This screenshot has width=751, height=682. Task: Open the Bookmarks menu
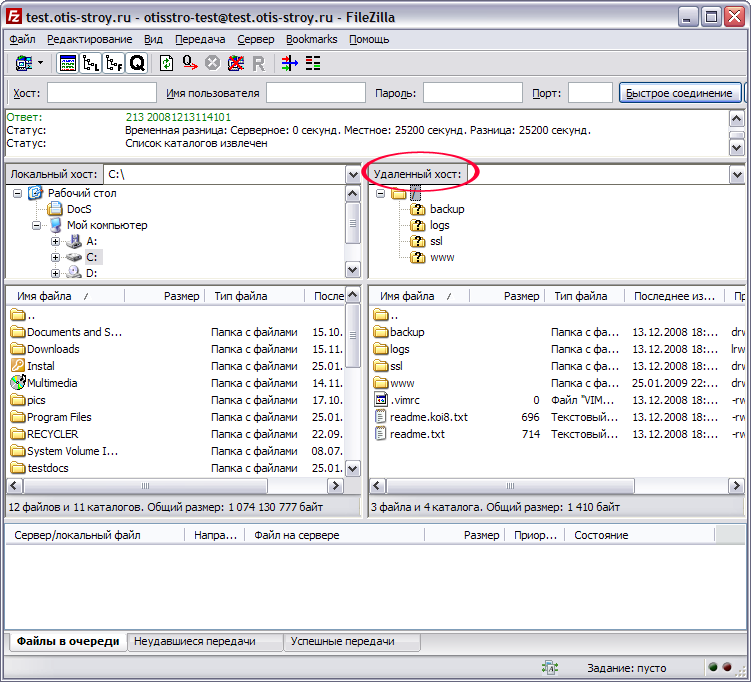pos(312,39)
